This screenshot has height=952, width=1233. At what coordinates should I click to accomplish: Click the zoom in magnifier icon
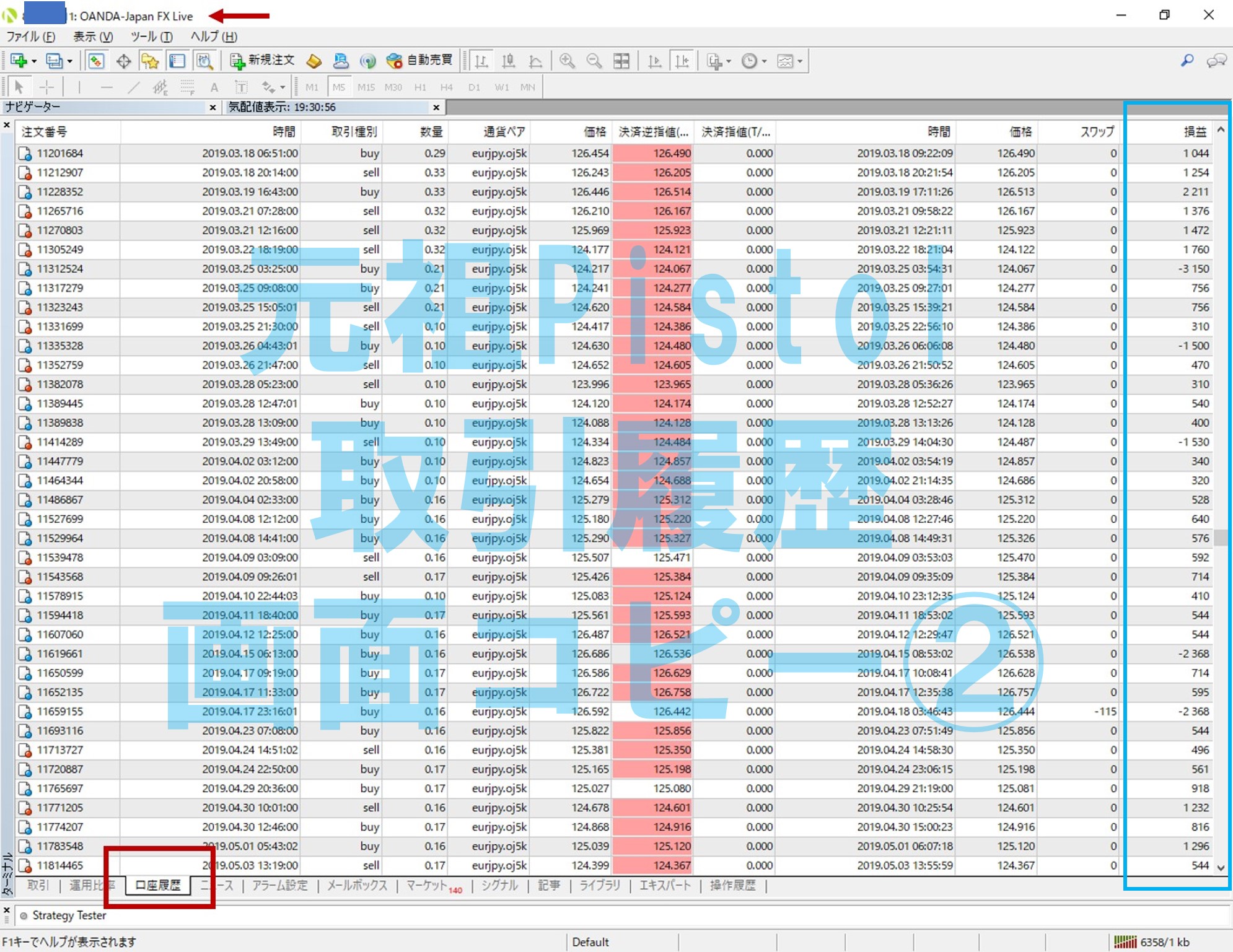click(x=566, y=61)
